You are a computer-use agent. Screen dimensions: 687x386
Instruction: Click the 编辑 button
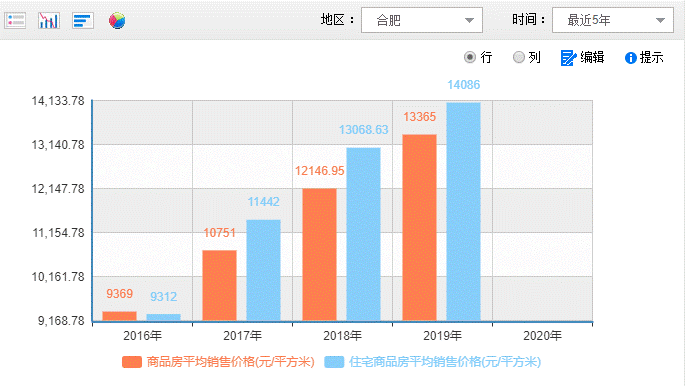pos(583,57)
